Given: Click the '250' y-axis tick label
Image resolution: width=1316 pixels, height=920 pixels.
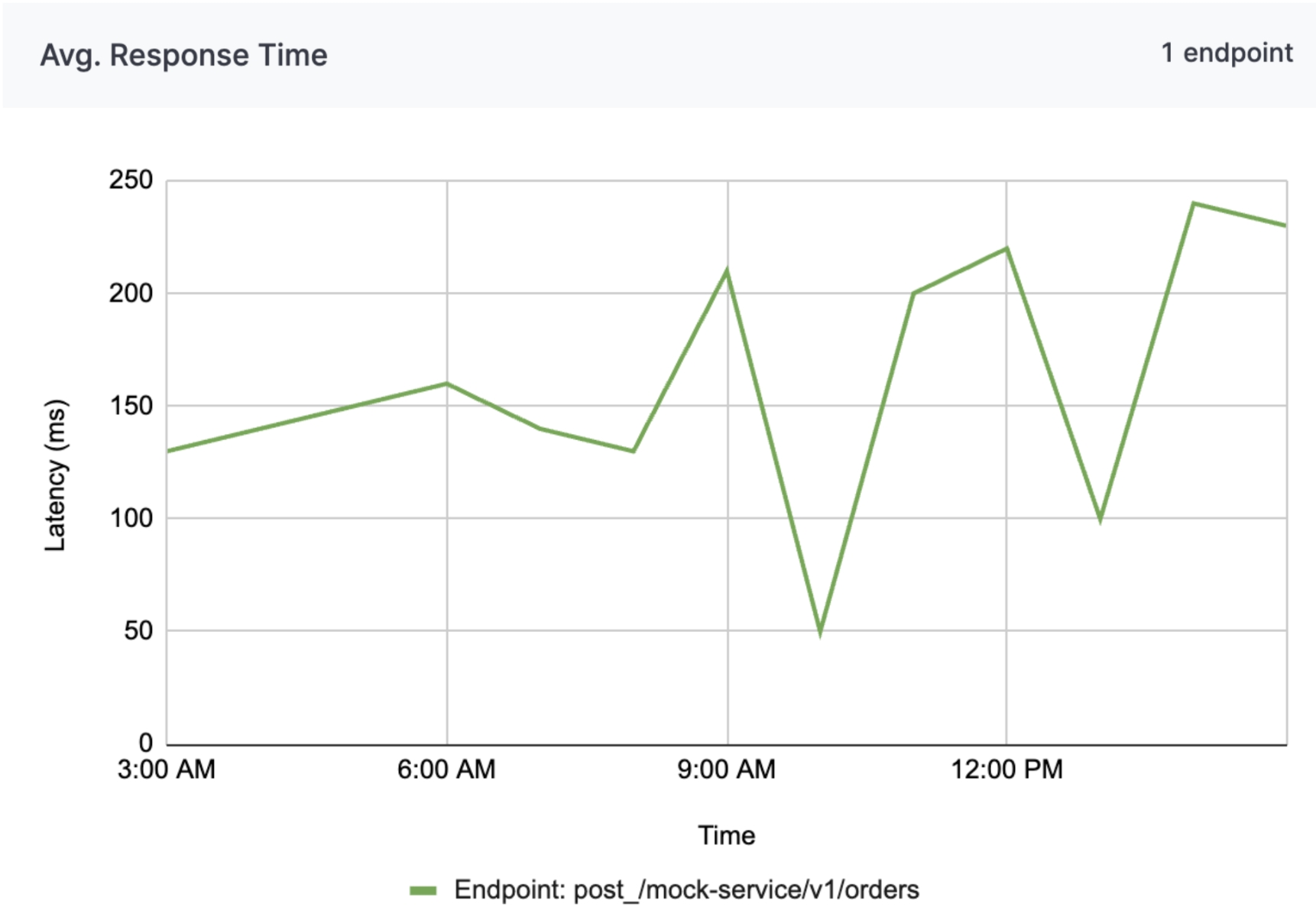Looking at the screenshot, I should pyautogui.click(x=131, y=180).
